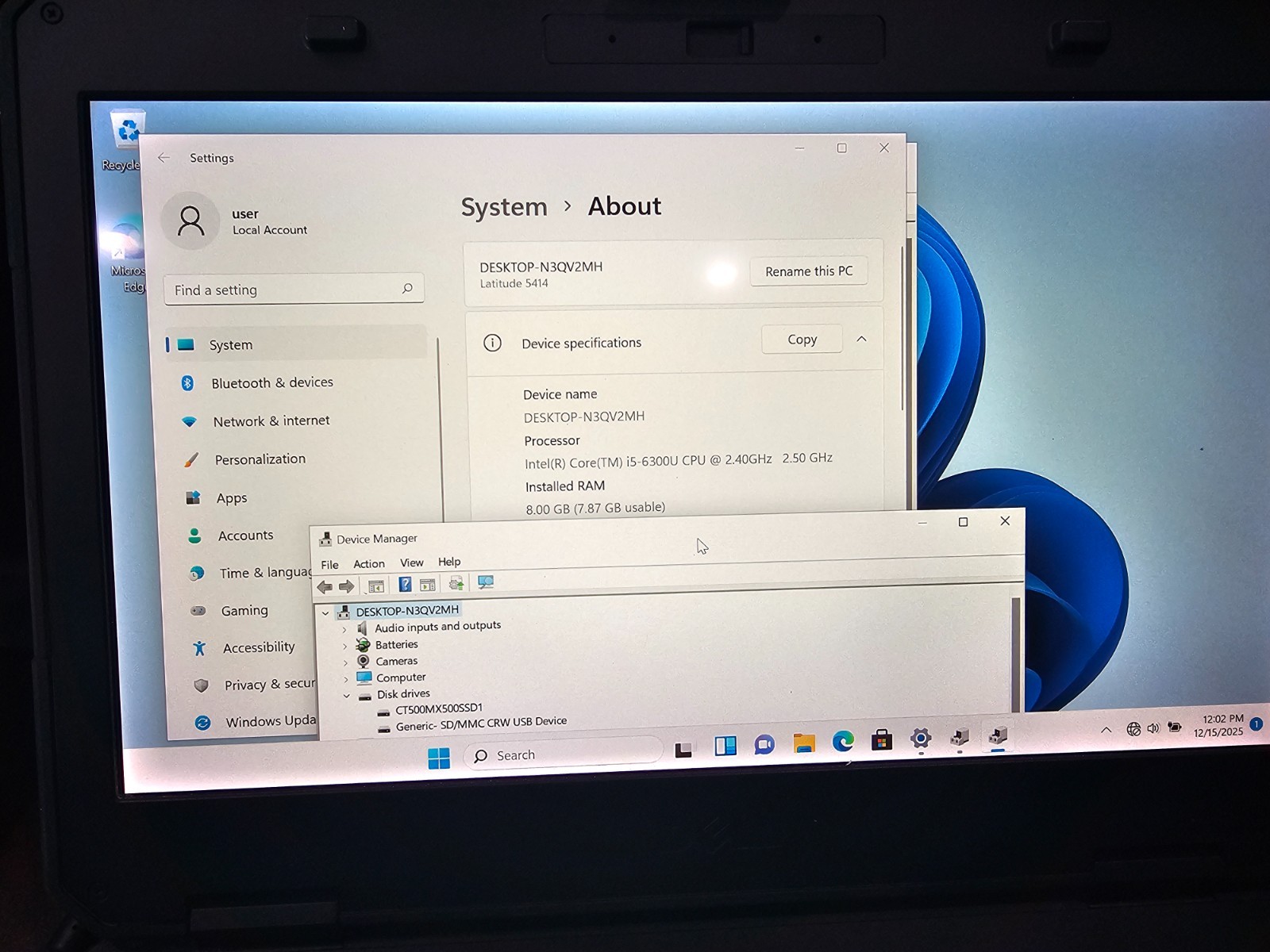The image size is (1270, 952).
Task: Click the Personalization brush icon
Action: point(191,460)
